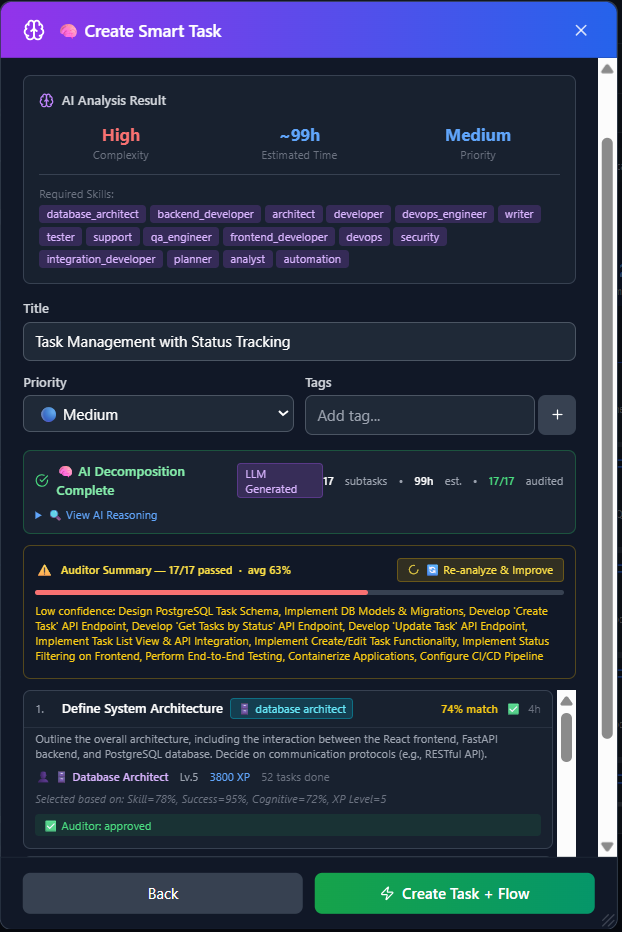Click the dialog scrollbar up arrow
The width and height of the screenshot is (622, 932).
pos(607,69)
